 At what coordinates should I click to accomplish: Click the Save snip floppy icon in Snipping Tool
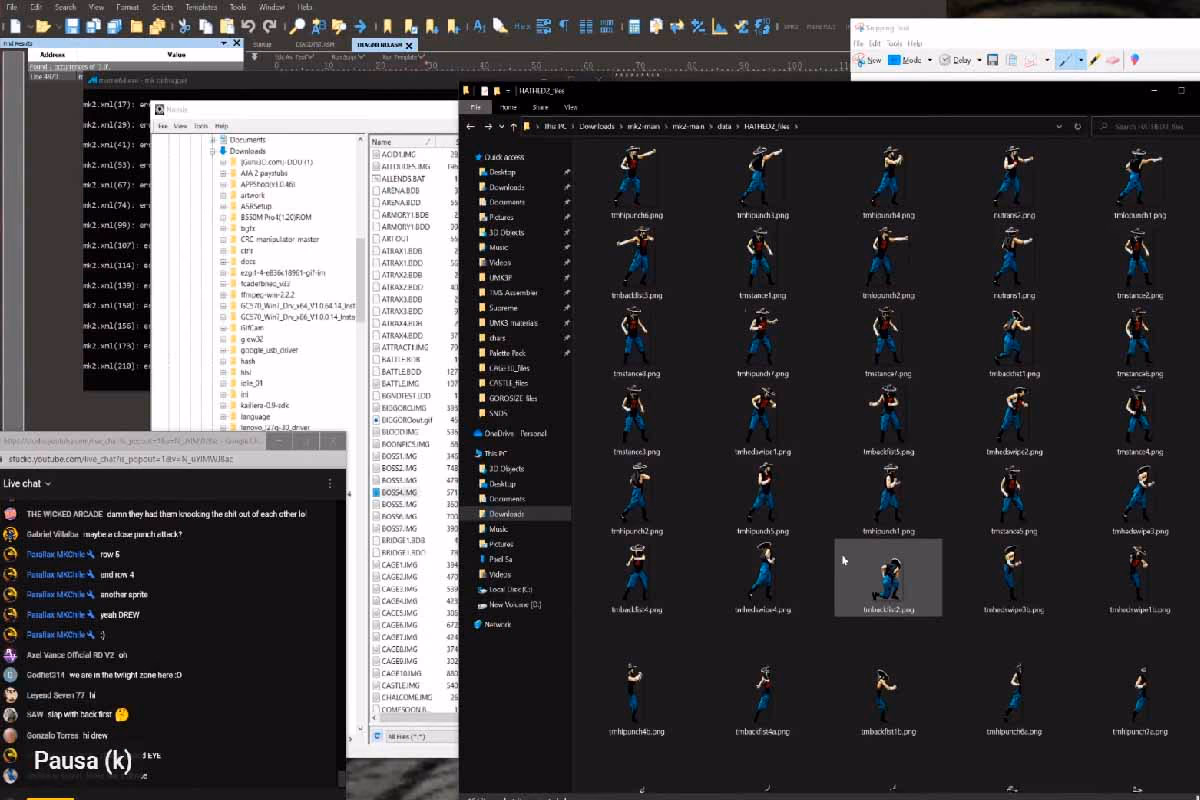[992, 59]
